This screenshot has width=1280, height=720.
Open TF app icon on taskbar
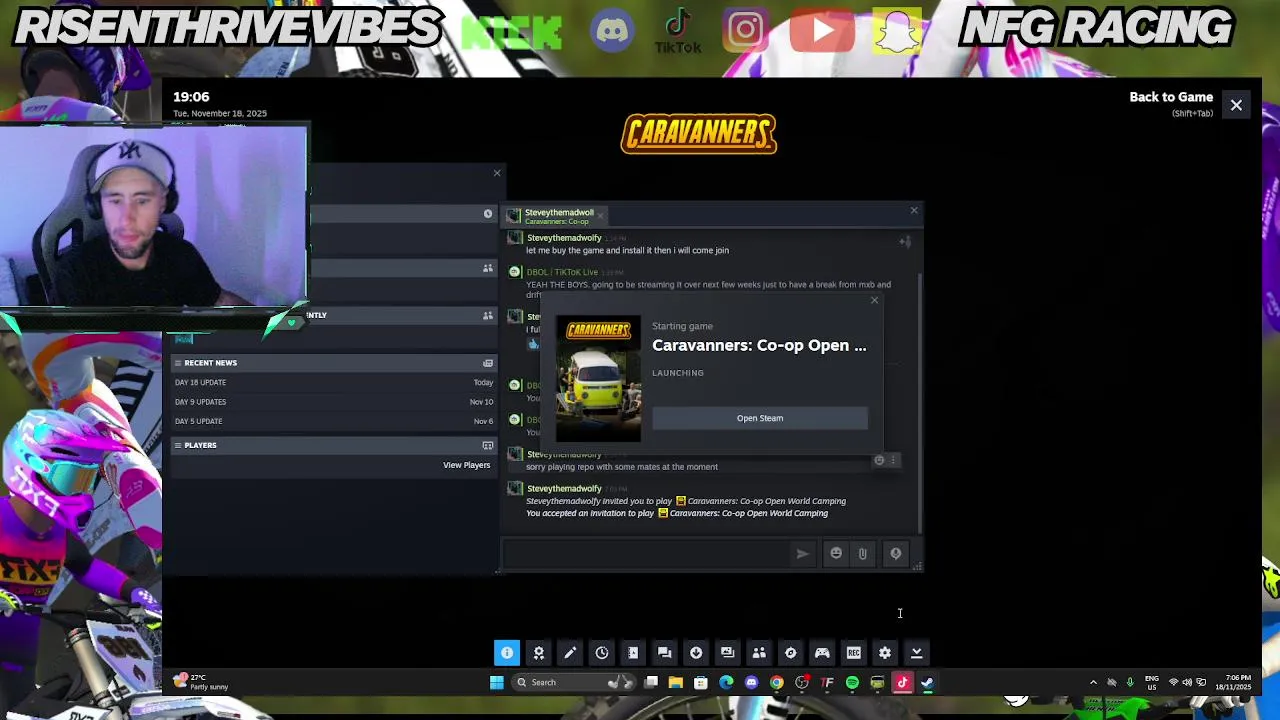point(827,683)
